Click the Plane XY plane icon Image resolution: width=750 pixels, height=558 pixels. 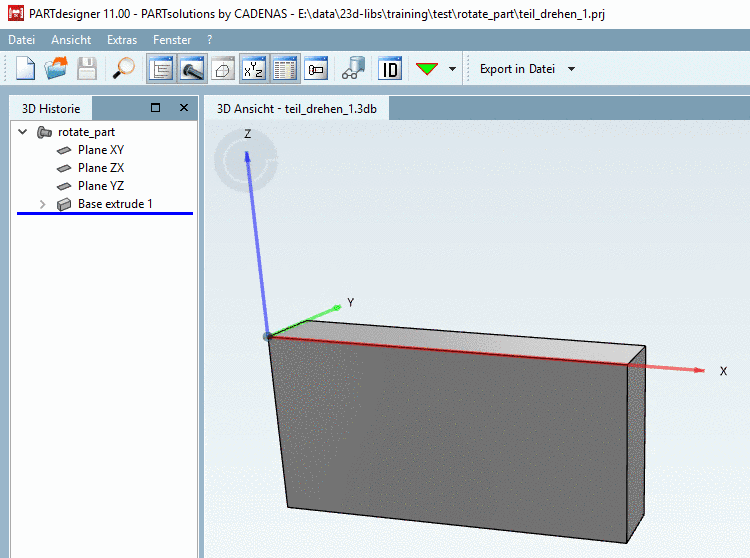pos(64,150)
